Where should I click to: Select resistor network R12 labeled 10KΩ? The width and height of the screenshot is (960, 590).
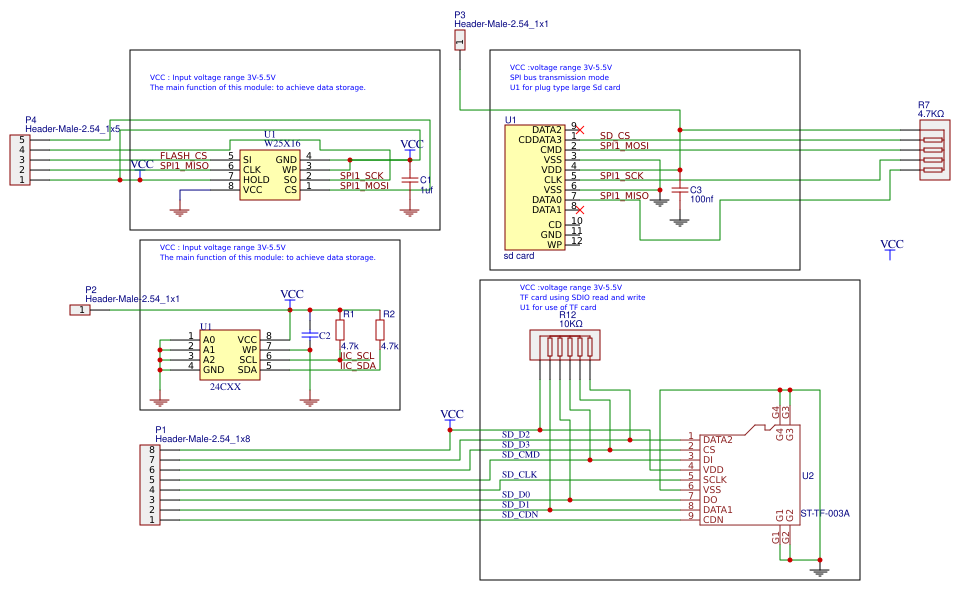coord(567,347)
